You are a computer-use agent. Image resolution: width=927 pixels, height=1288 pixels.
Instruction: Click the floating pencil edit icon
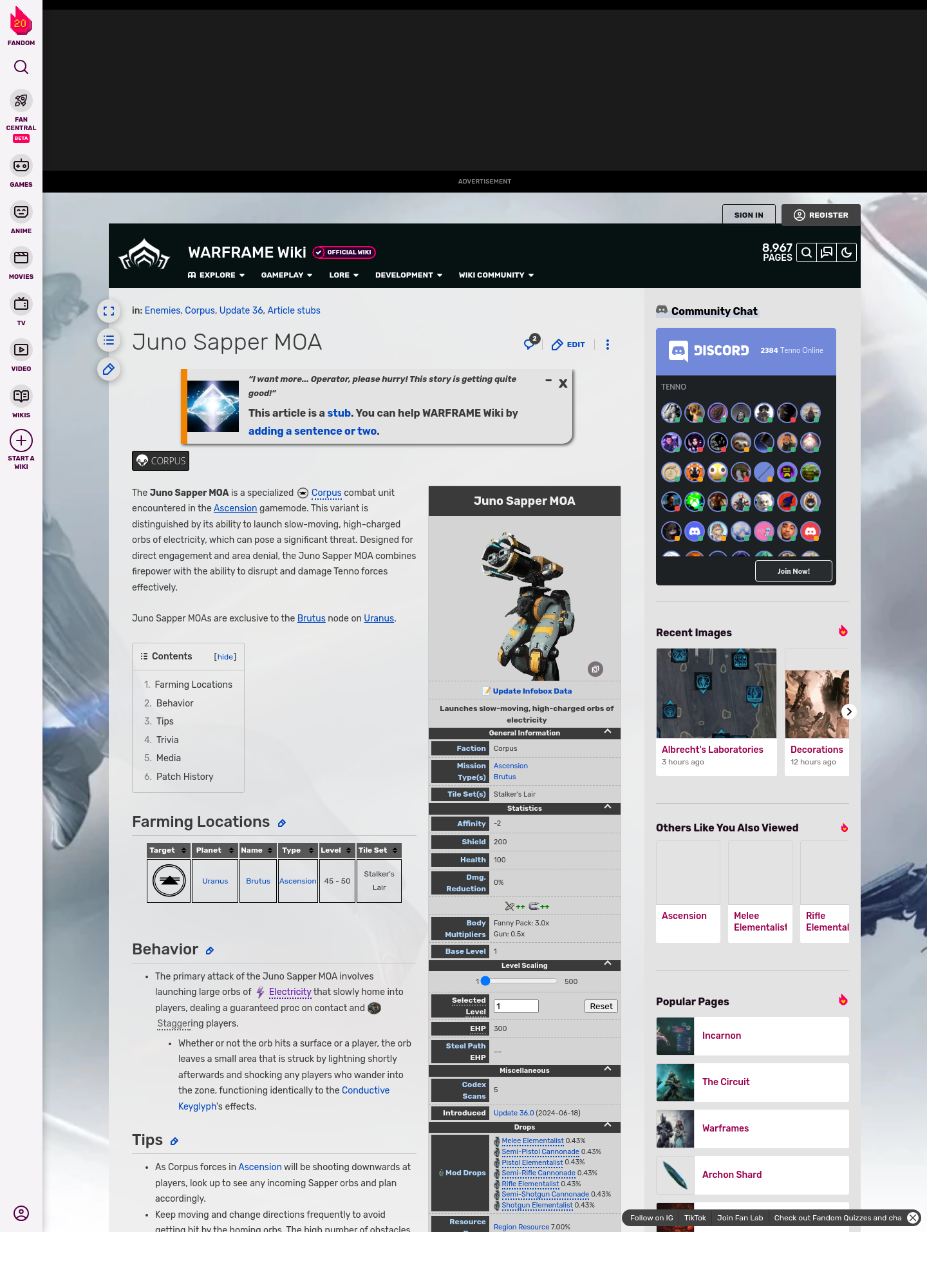point(109,369)
